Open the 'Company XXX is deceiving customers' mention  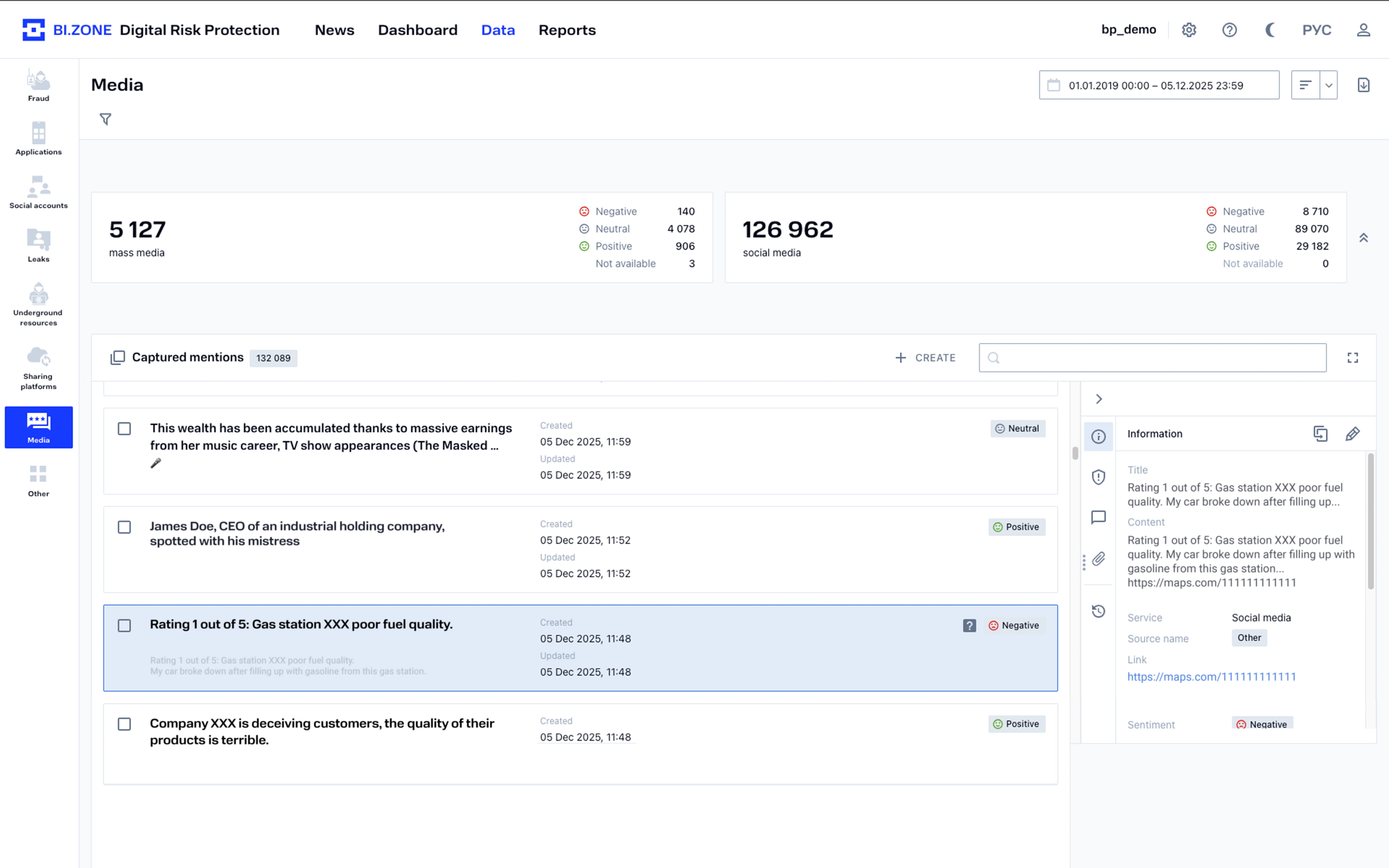[321, 731]
